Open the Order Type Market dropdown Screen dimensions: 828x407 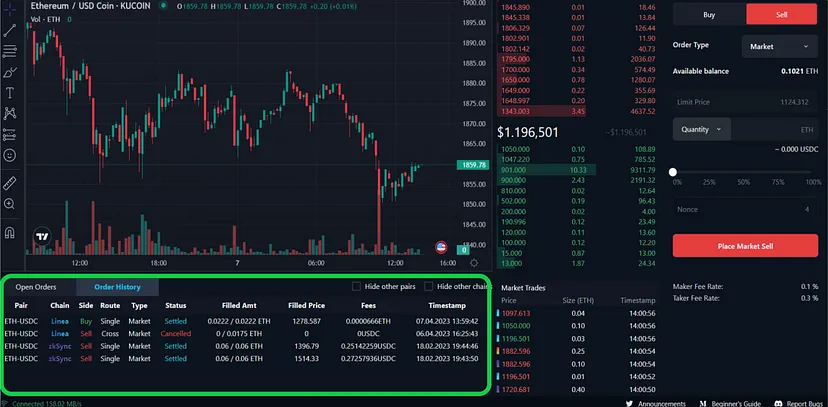coord(779,46)
